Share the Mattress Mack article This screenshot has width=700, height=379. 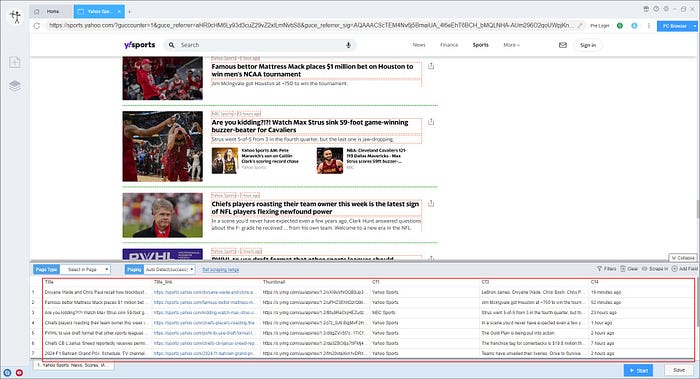pos(431,66)
